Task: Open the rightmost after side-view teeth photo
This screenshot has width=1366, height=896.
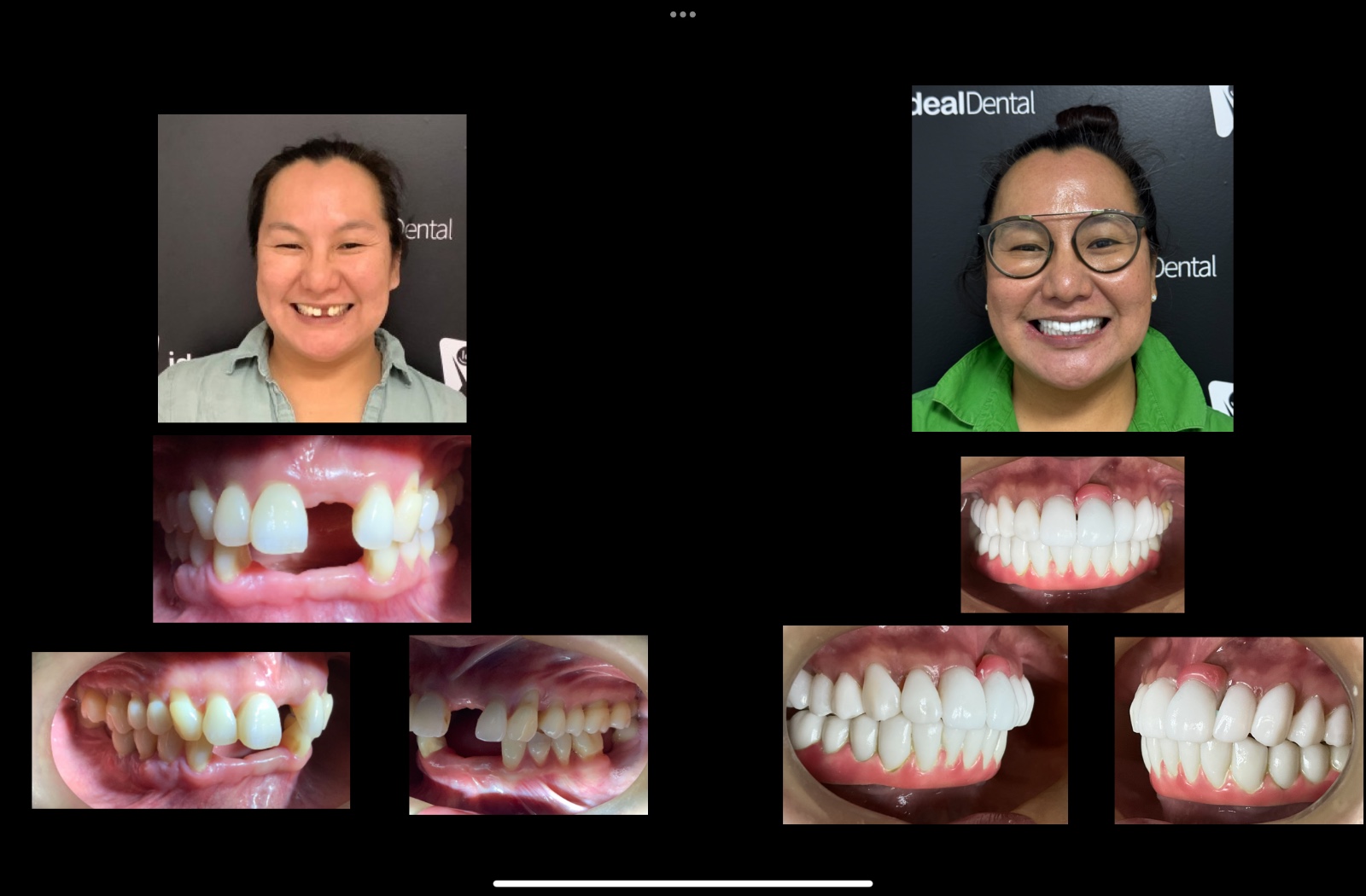Action: [x=1238, y=730]
